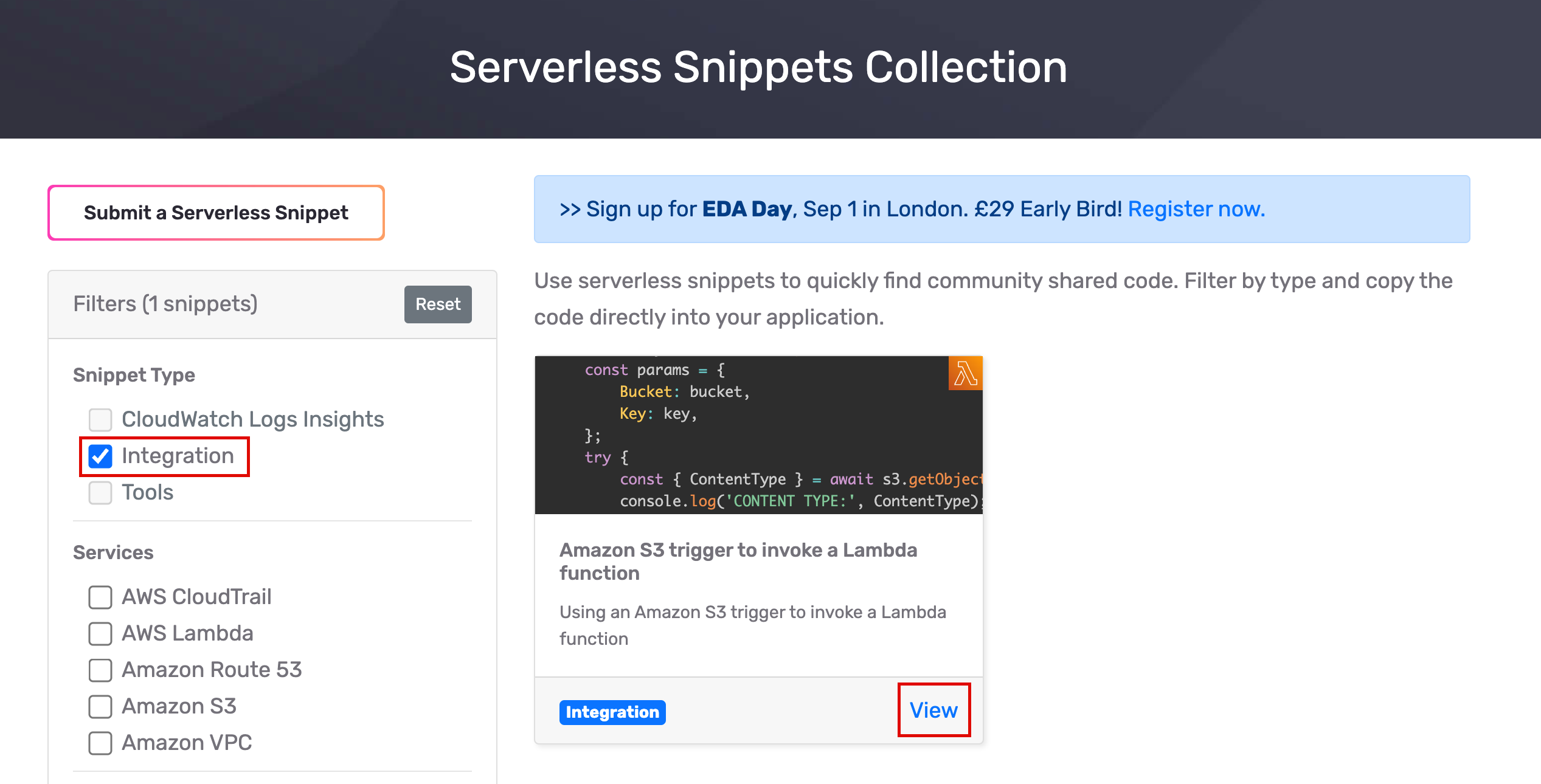Image resolution: width=1541 pixels, height=784 pixels.
Task: Check the Amazon S3 service filter
Action: 100,706
